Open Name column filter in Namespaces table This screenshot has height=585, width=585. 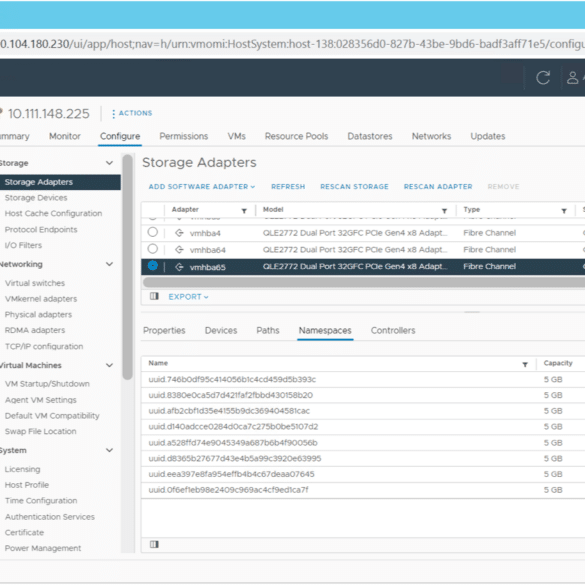(525, 365)
